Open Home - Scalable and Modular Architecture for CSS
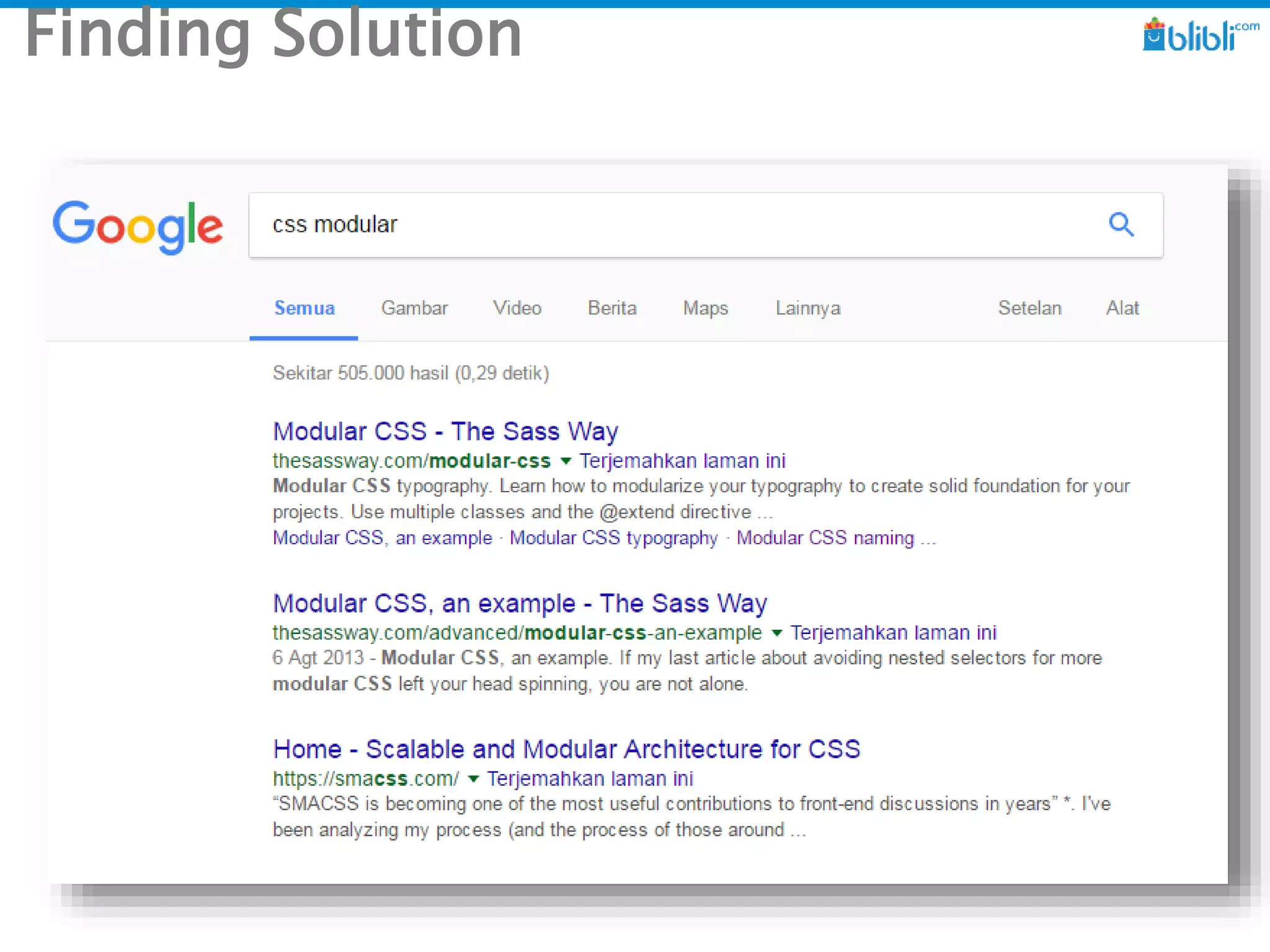This screenshot has height=952, width=1270. tap(567, 749)
